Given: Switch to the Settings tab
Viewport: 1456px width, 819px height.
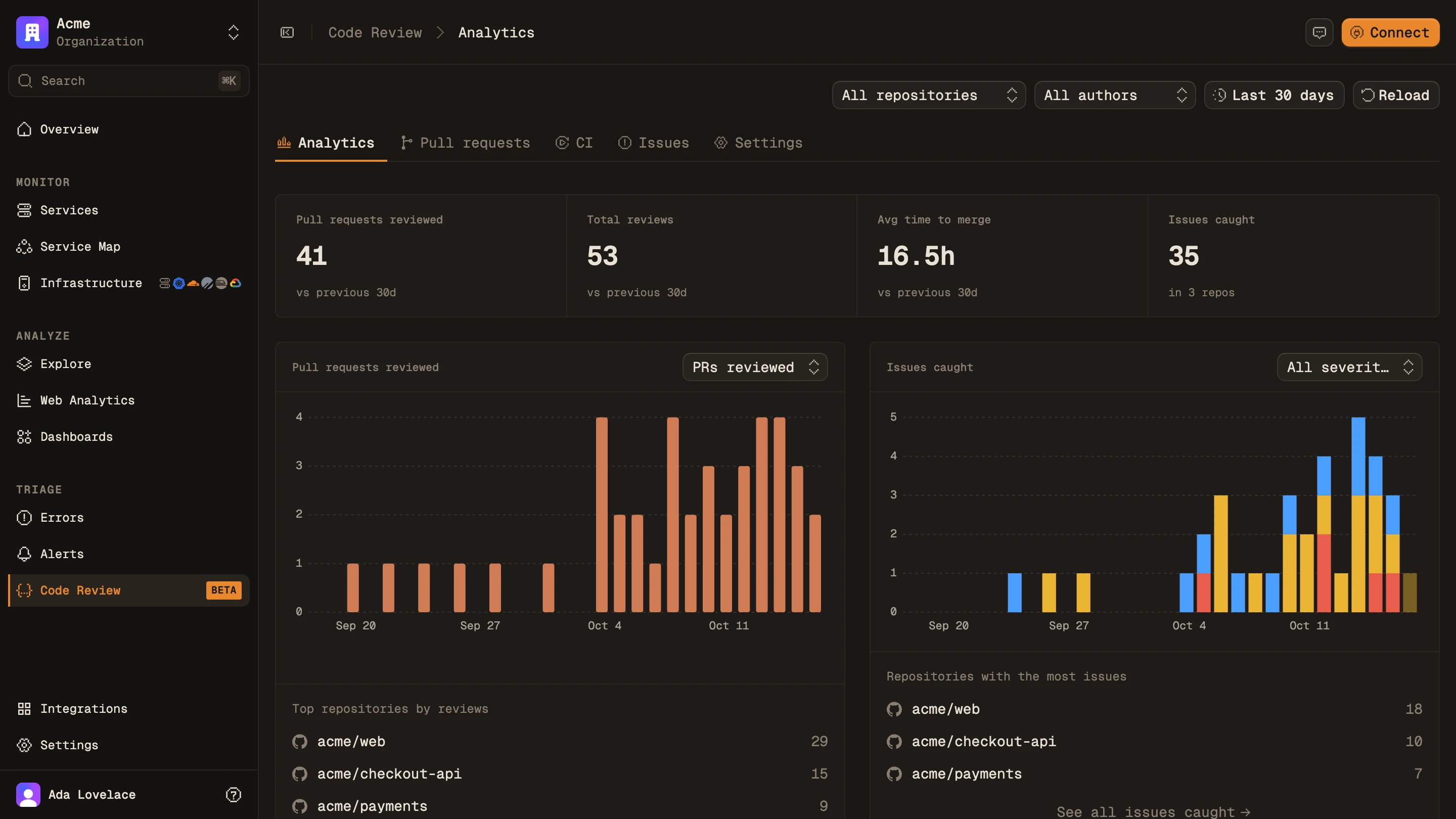Looking at the screenshot, I should 758,143.
